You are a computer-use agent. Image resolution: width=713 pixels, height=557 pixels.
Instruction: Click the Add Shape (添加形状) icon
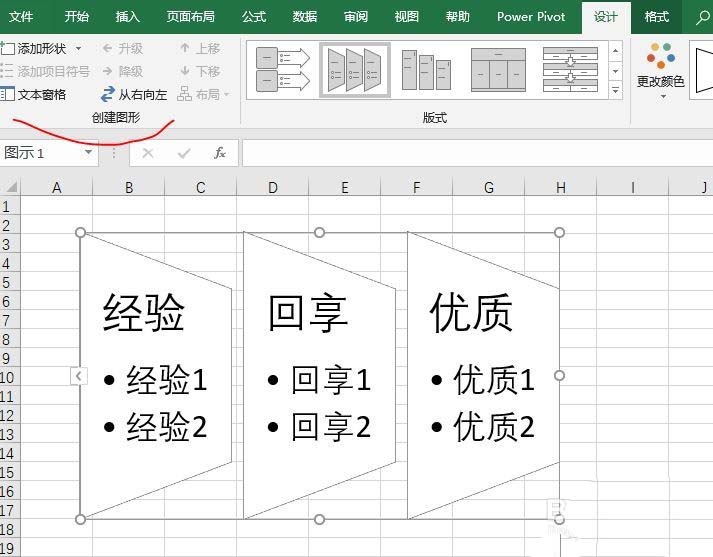[8, 48]
